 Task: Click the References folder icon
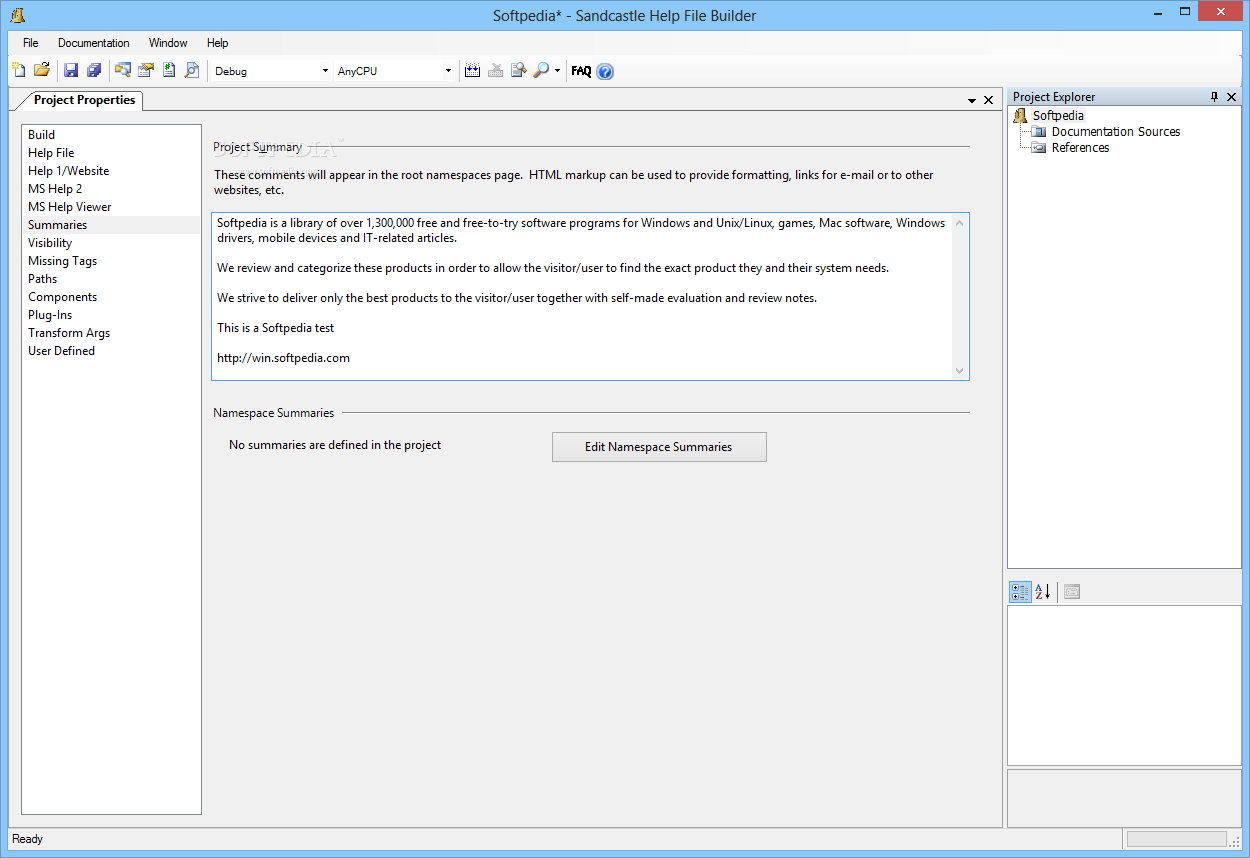click(x=1039, y=148)
